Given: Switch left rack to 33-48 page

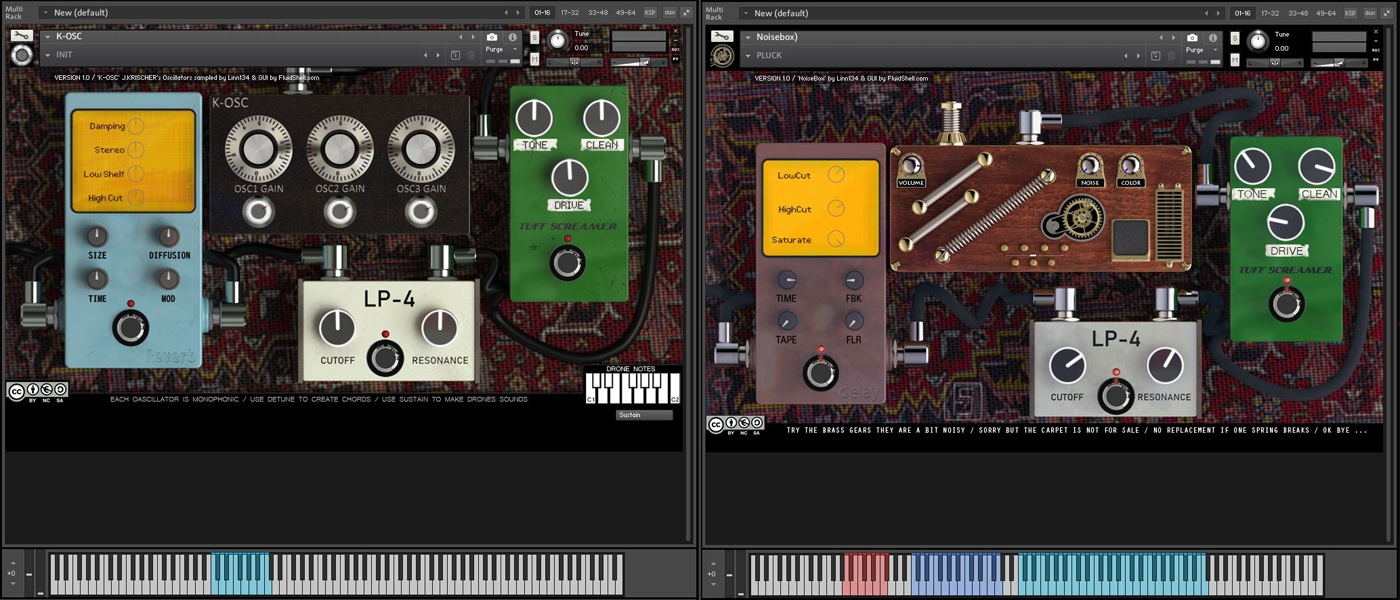Looking at the screenshot, I should tap(598, 13).
